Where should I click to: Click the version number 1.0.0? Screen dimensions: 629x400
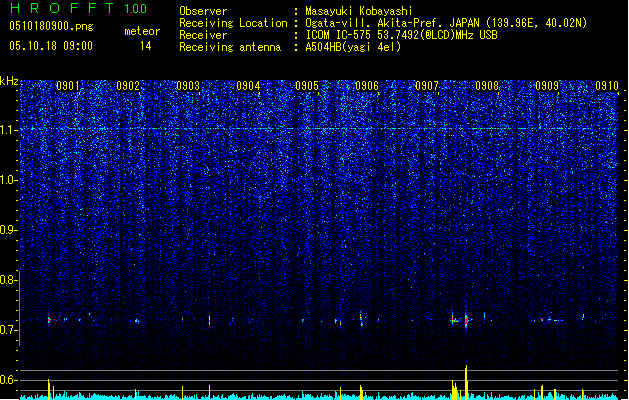[x=135, y=9]
